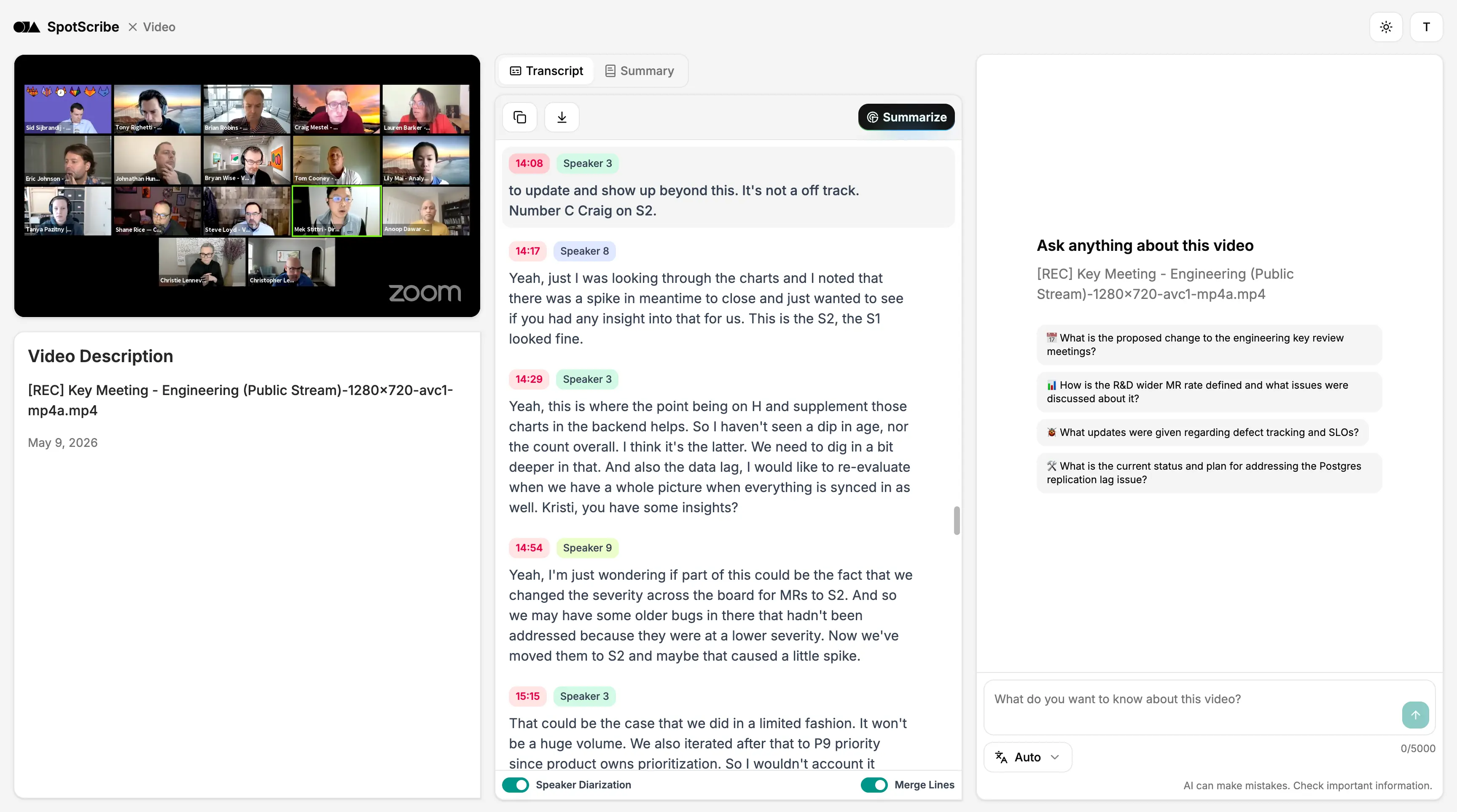Image resolution: width=1457 pixels, height=812 pixels.
Task: Click the transcript scrollbar thumb
Action: click(957, 520)
